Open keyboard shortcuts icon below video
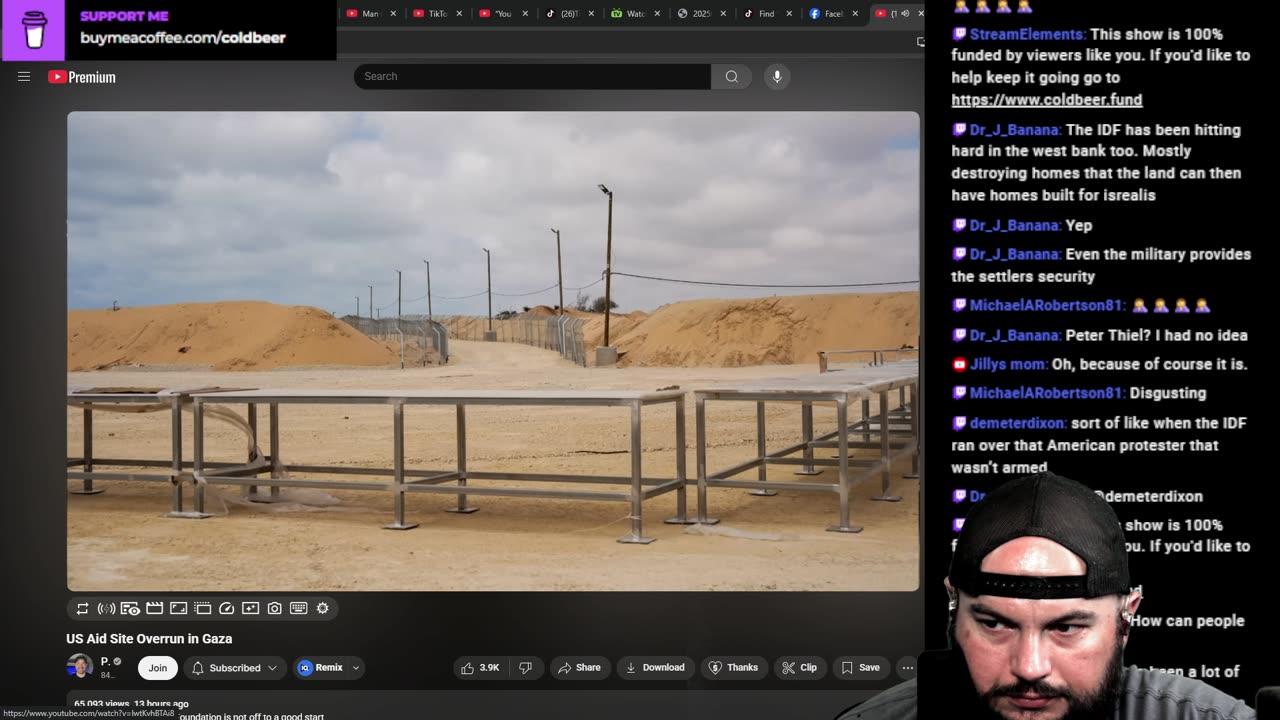 click(298, 608)
